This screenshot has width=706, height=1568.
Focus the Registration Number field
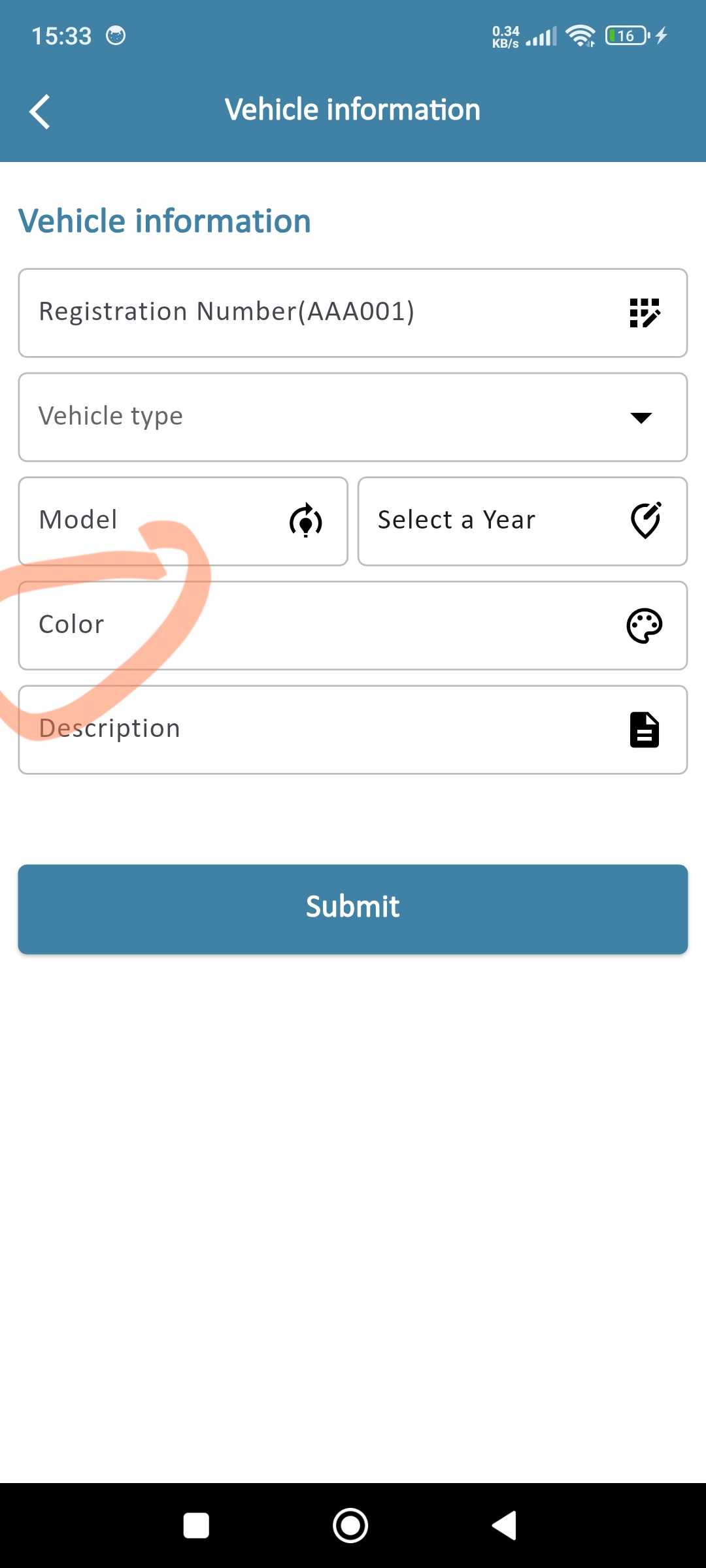(314, 313)
